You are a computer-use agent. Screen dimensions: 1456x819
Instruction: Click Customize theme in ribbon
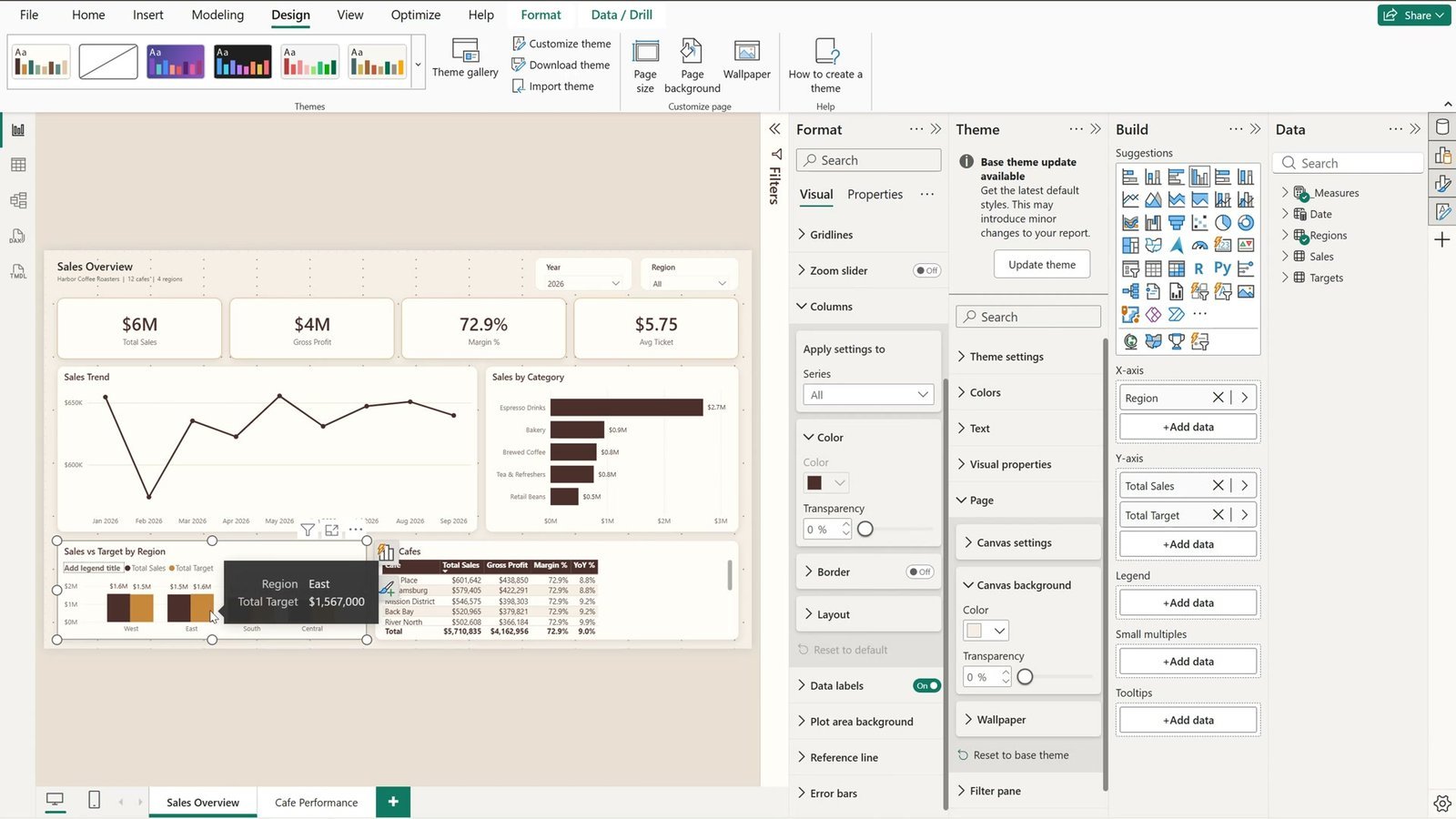[561, 44]
